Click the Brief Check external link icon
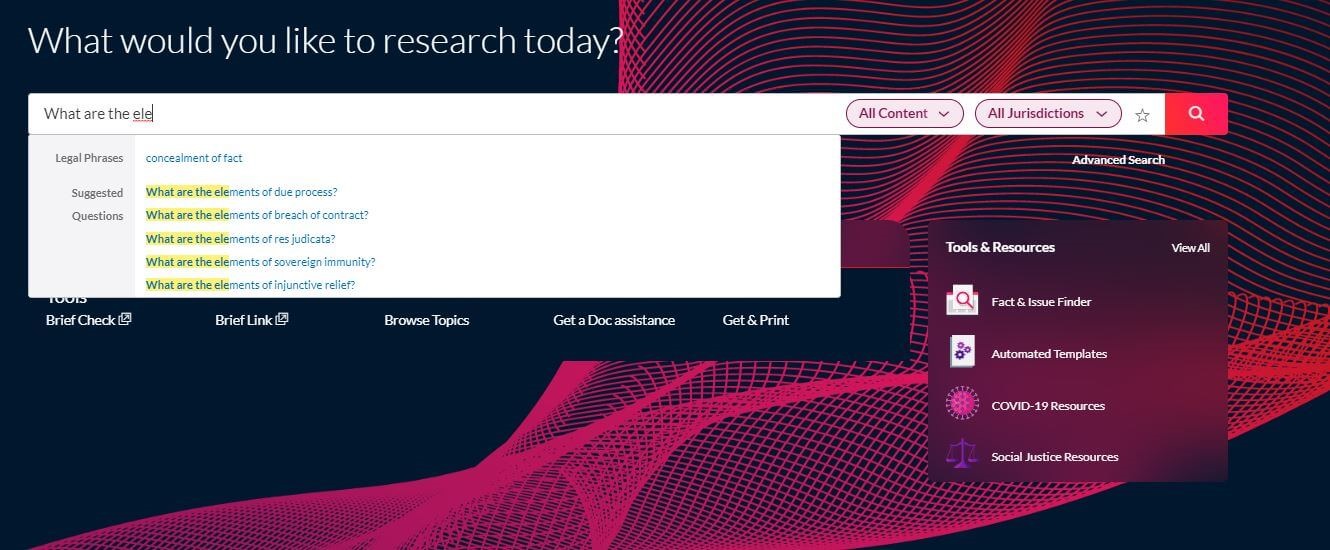Screen dimensions: 1330x550 (x=125, y=320)
